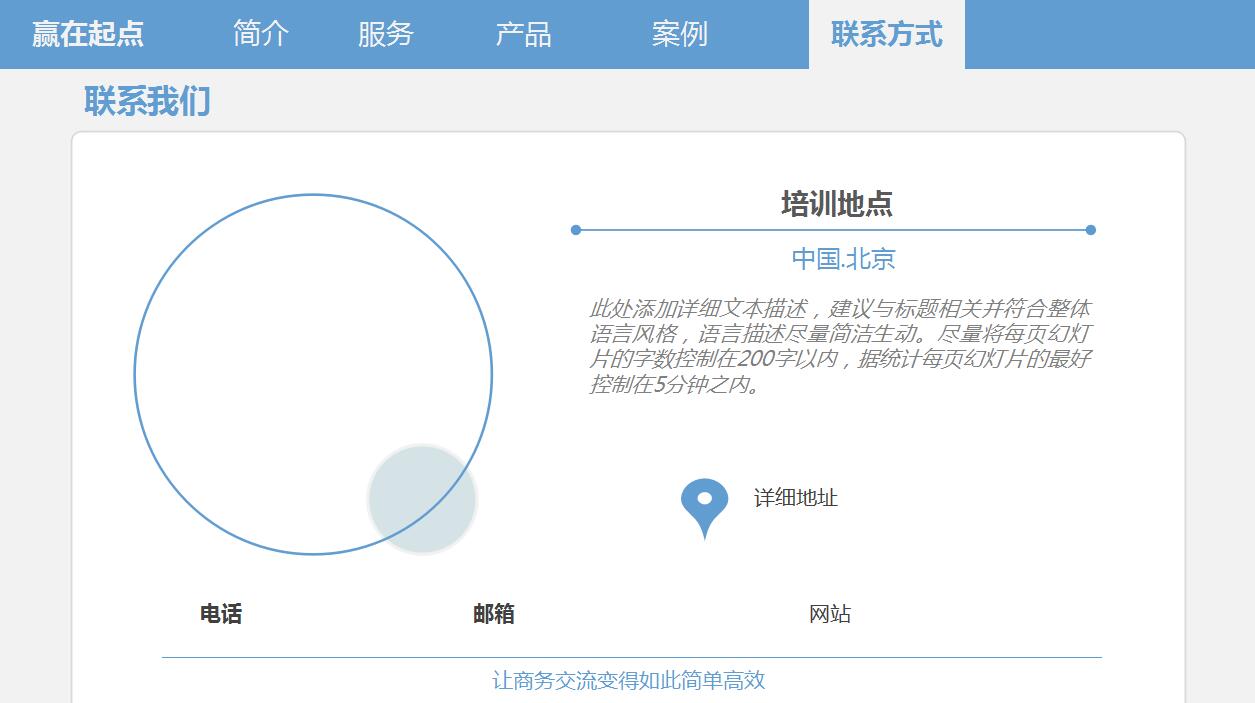Select the 邮箱 label

tap(494, 614)
